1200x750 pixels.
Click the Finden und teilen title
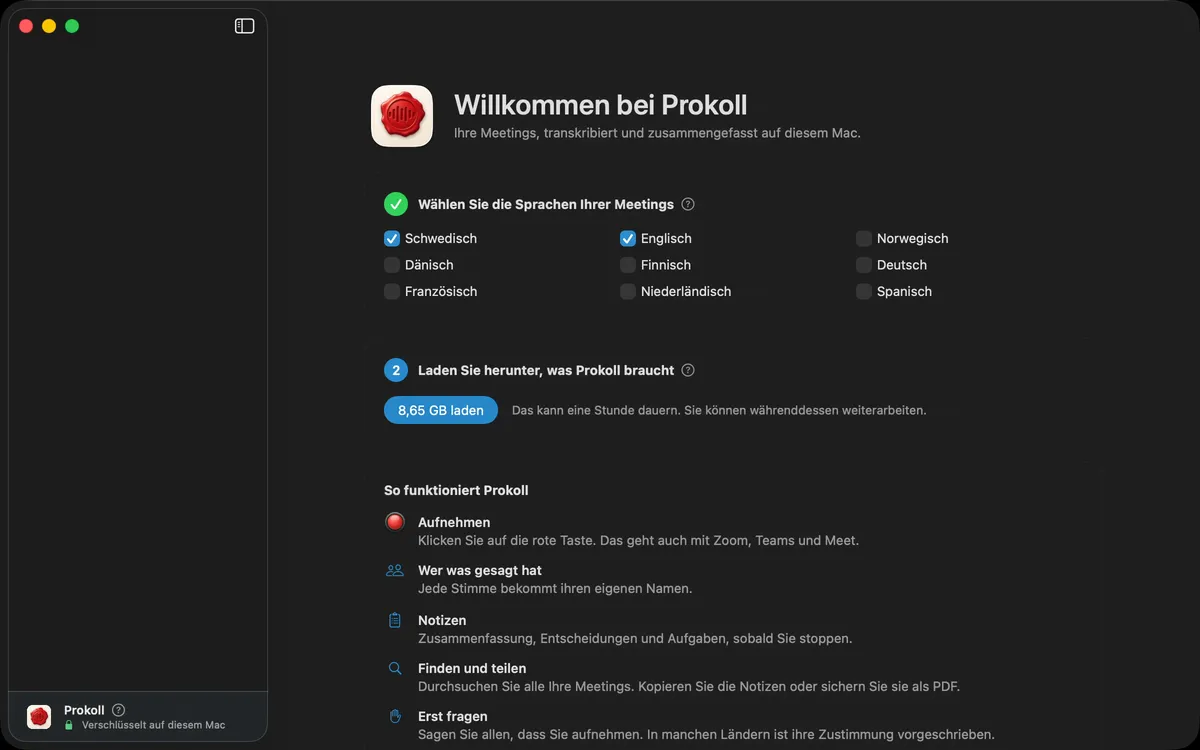tap(472, 668)
